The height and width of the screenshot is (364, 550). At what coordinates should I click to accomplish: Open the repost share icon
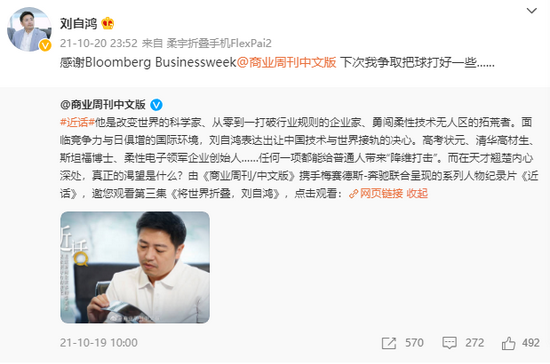(389, 343)
